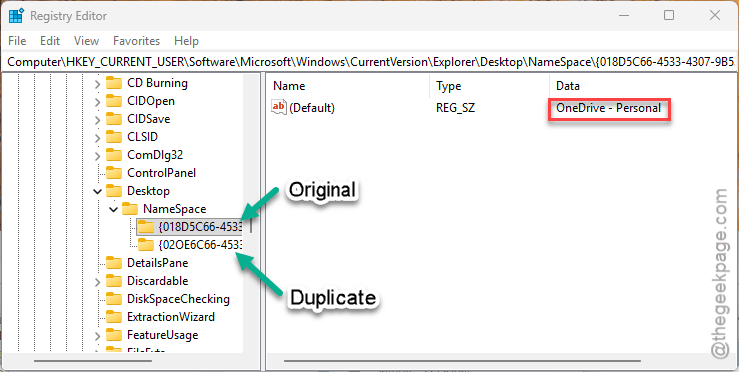Select the {02OE6C66-4533 duplicate key

point(200,245)
